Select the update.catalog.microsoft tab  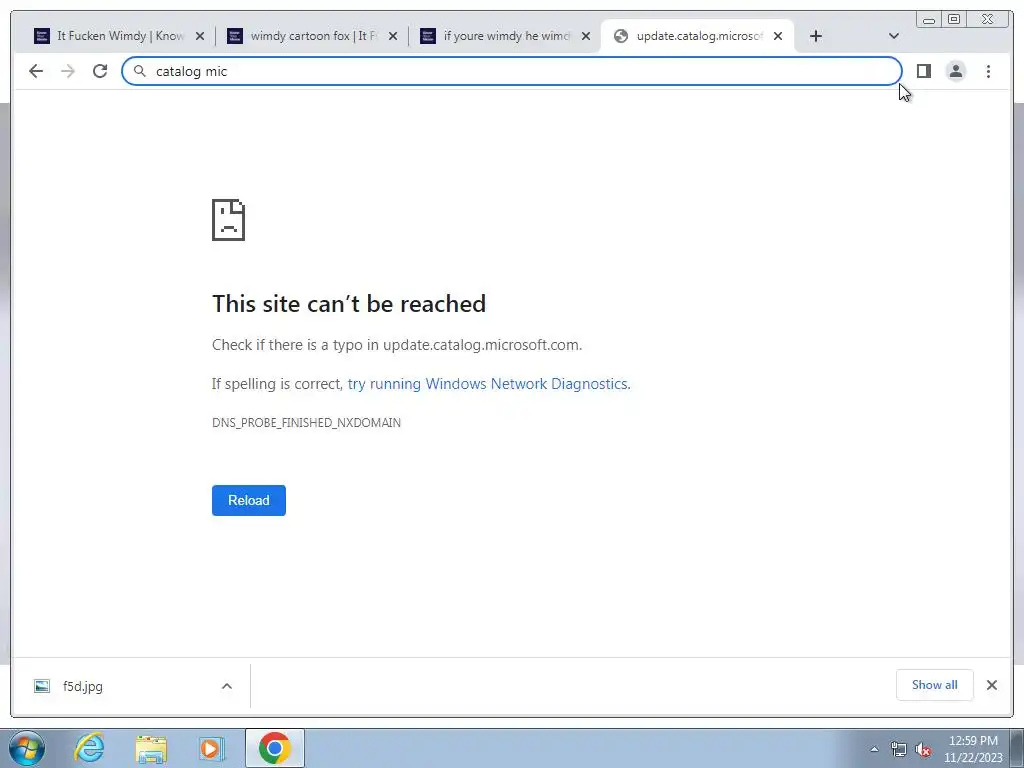pyautogui.click(x=697, y=36)
